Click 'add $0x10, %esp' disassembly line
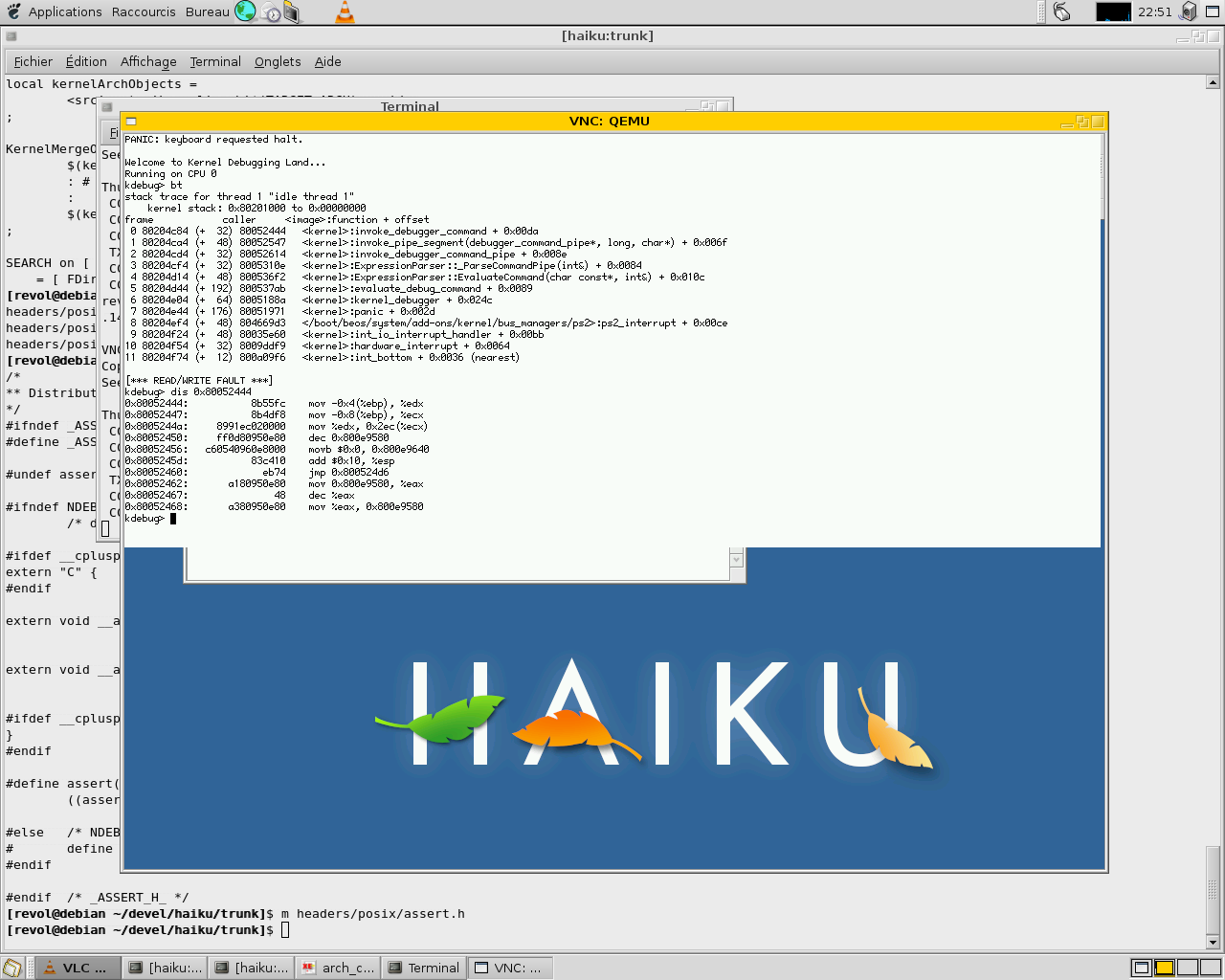 259,461
